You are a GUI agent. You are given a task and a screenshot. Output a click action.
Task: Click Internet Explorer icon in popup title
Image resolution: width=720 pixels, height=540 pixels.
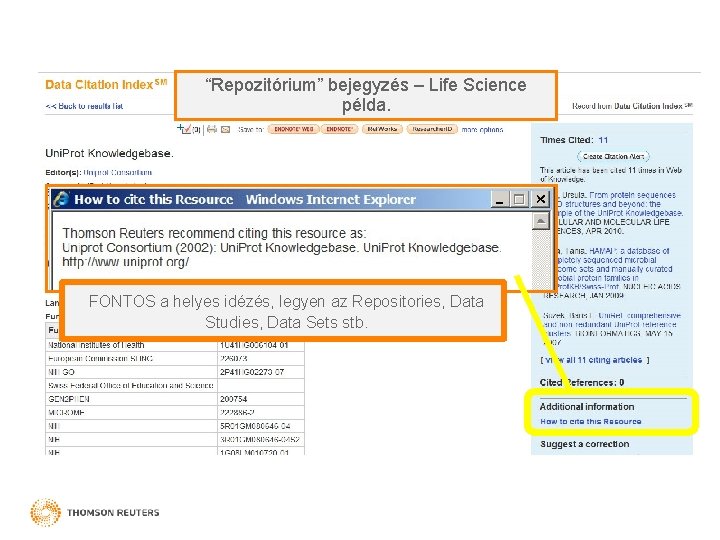click(x=61, y=199)
